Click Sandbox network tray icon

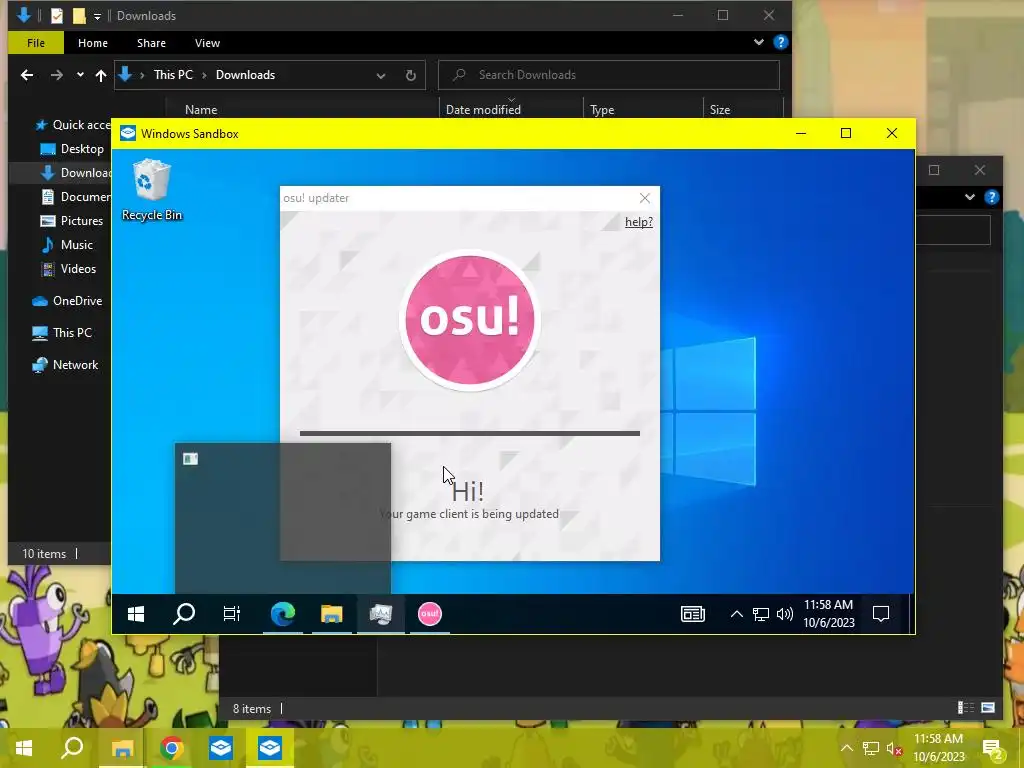760,614
